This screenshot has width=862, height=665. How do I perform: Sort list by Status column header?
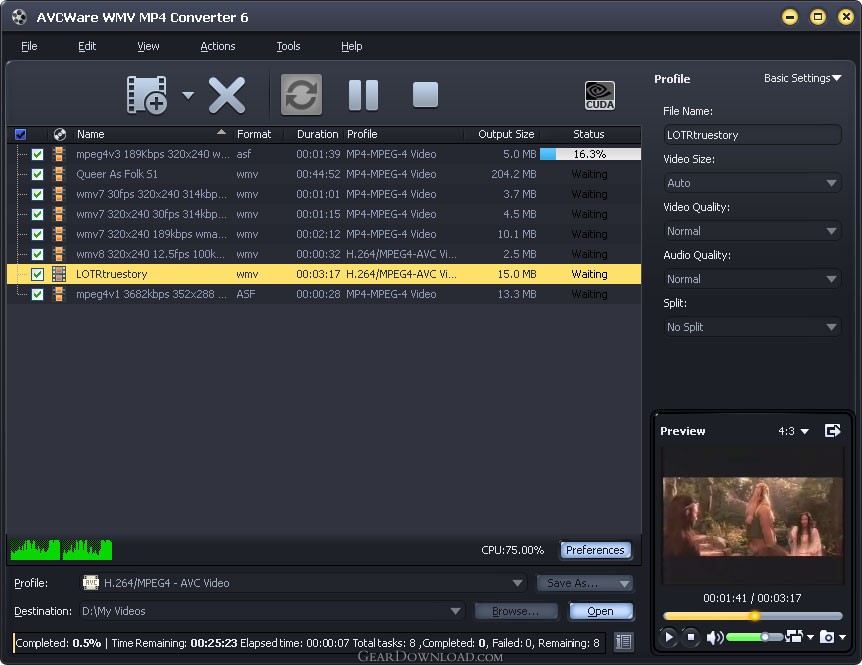tap(588, 134)
